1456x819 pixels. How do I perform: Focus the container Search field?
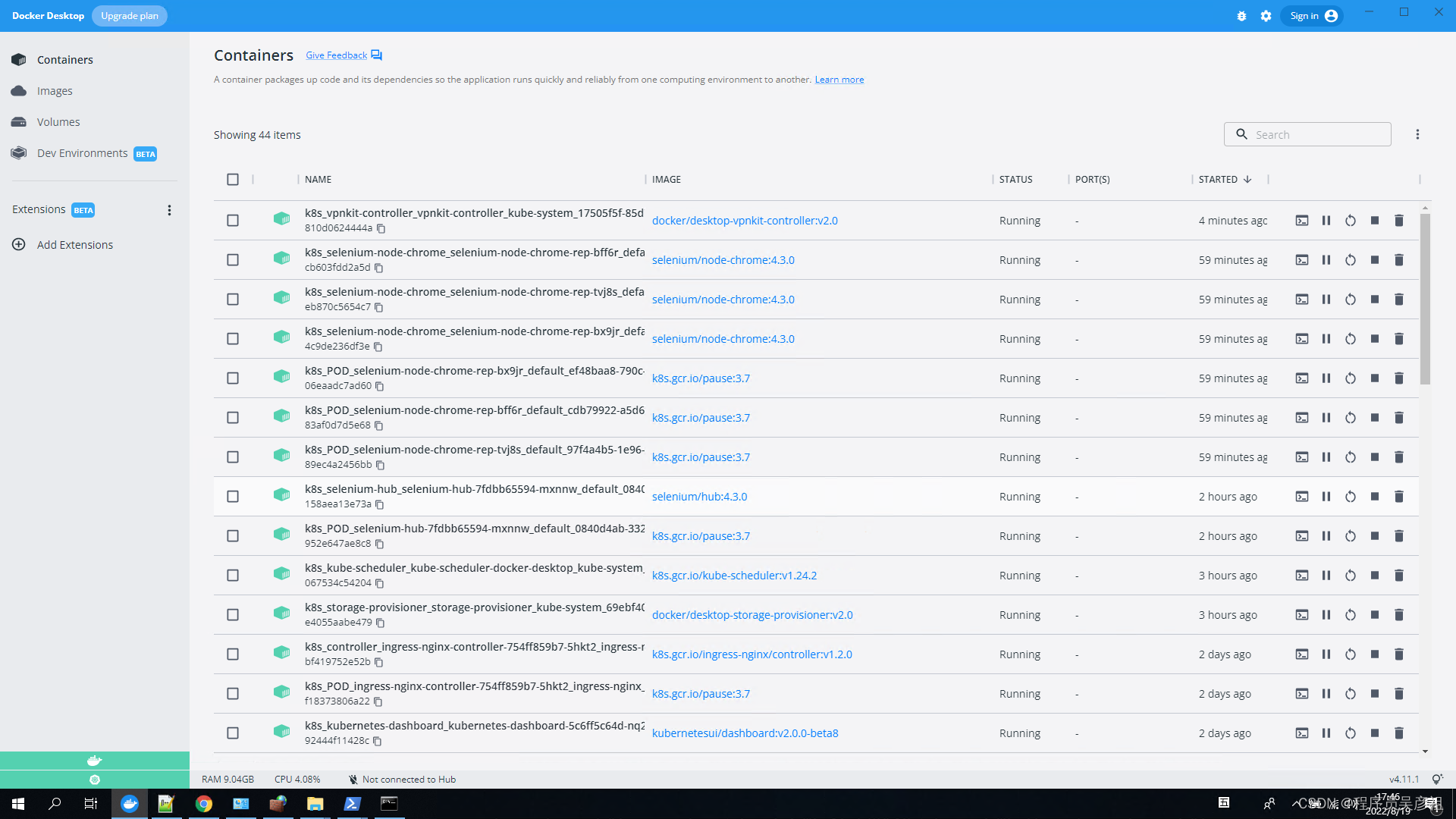coord(1307,134)
